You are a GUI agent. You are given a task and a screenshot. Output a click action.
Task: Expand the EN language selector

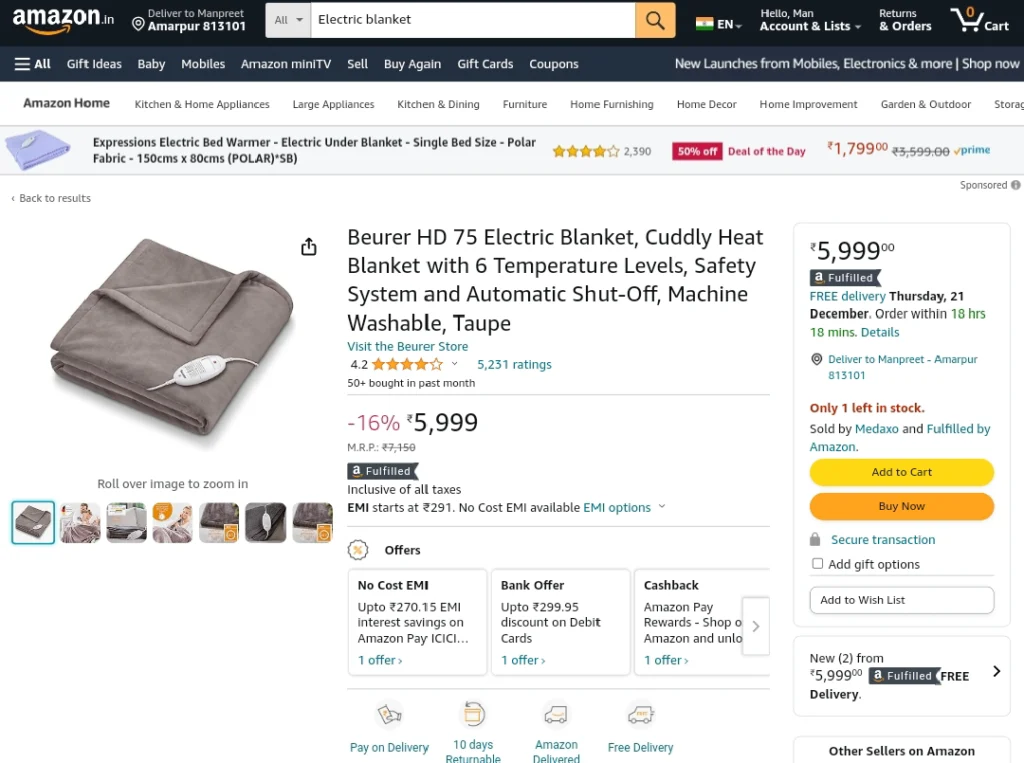pos(719,25)
